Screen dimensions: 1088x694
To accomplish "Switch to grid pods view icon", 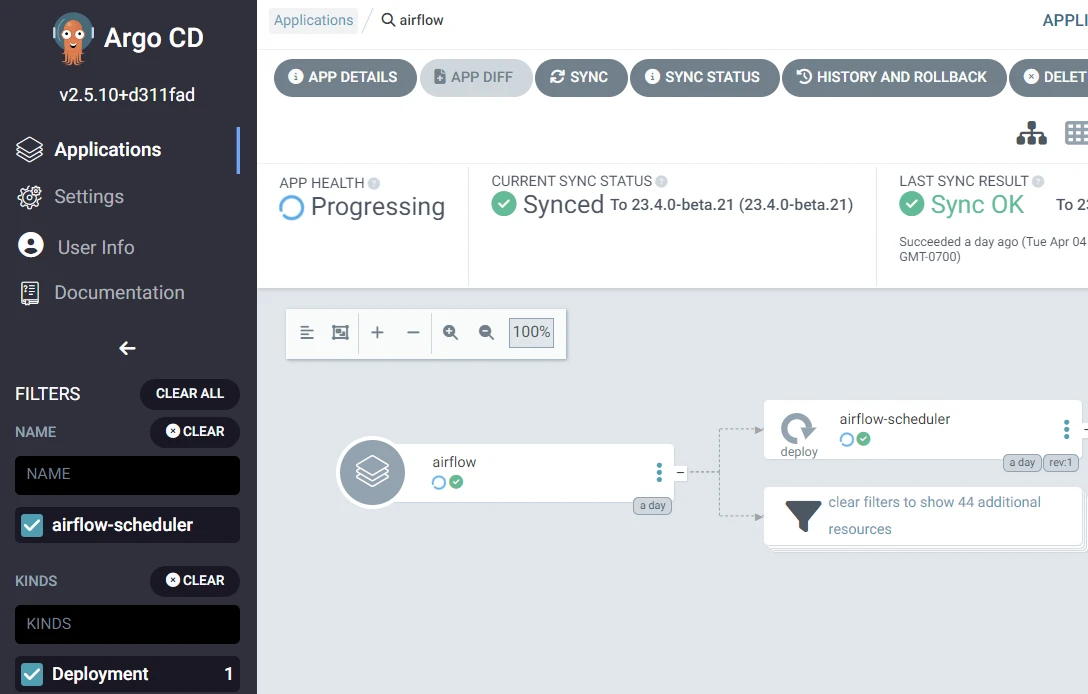I will (x=1076, y=133).
